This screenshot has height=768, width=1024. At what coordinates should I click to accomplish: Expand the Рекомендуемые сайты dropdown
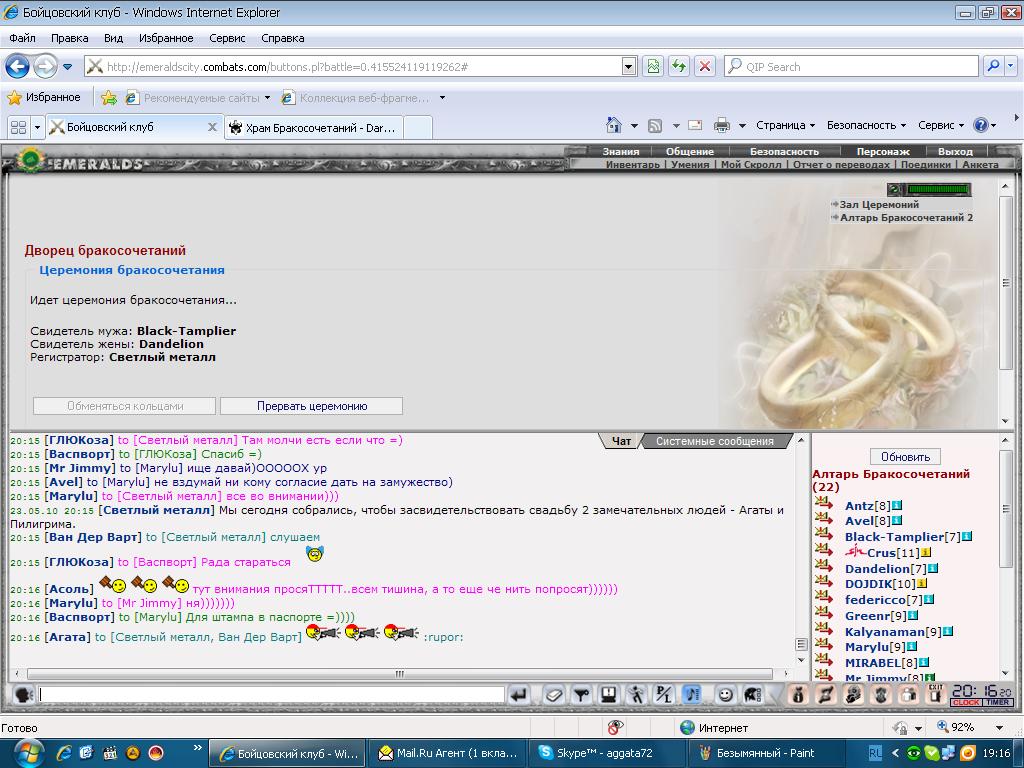(x=267, y=98)
